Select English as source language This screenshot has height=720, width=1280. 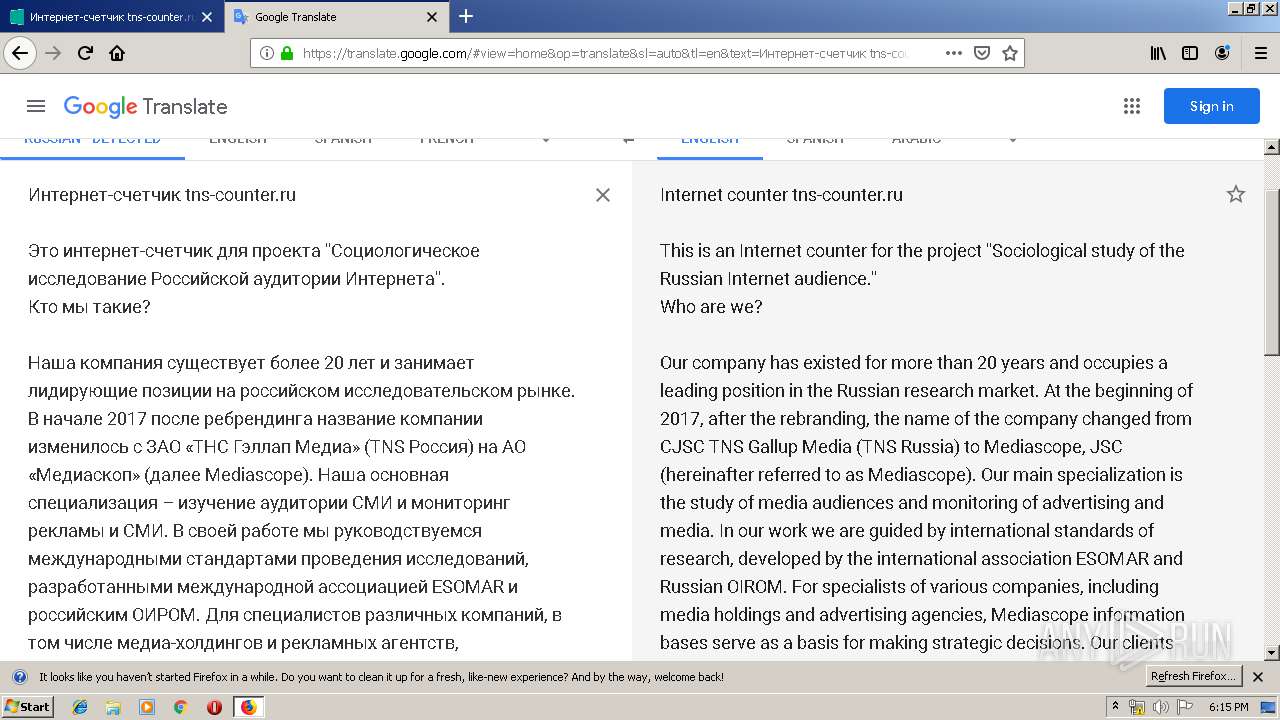coord(238,140)
